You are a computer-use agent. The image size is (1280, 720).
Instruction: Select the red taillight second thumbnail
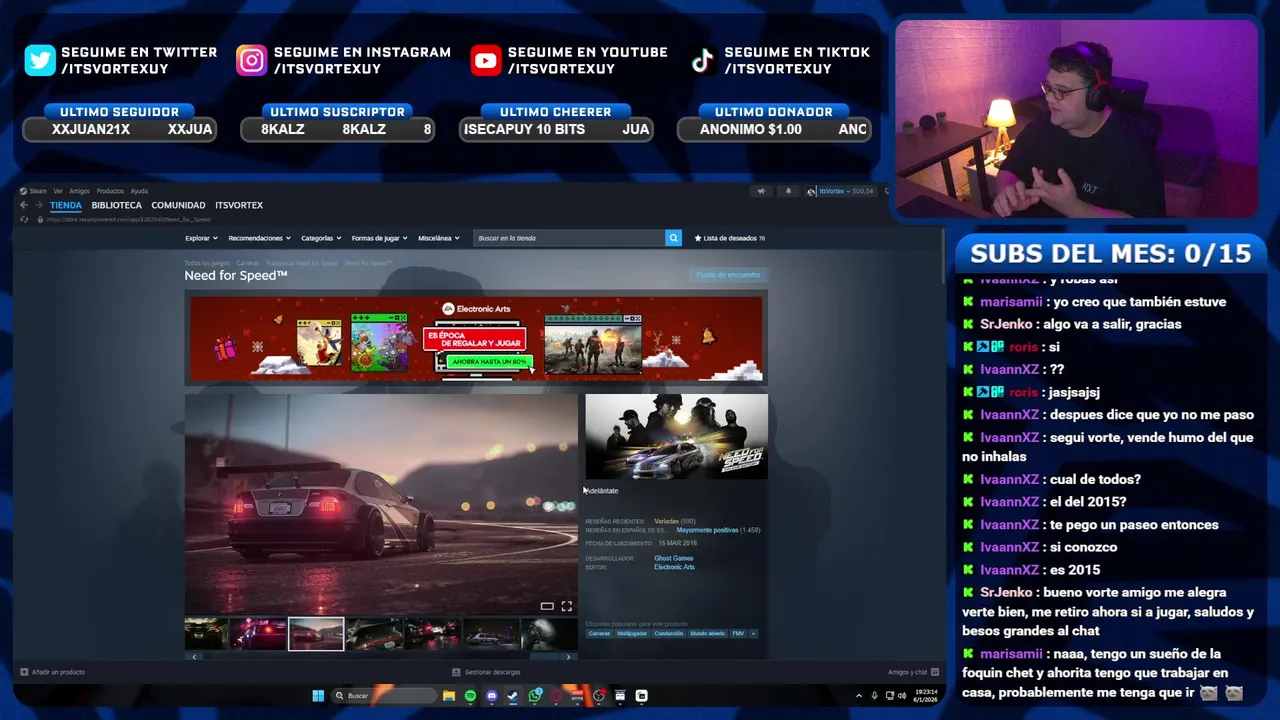[258, 634]
